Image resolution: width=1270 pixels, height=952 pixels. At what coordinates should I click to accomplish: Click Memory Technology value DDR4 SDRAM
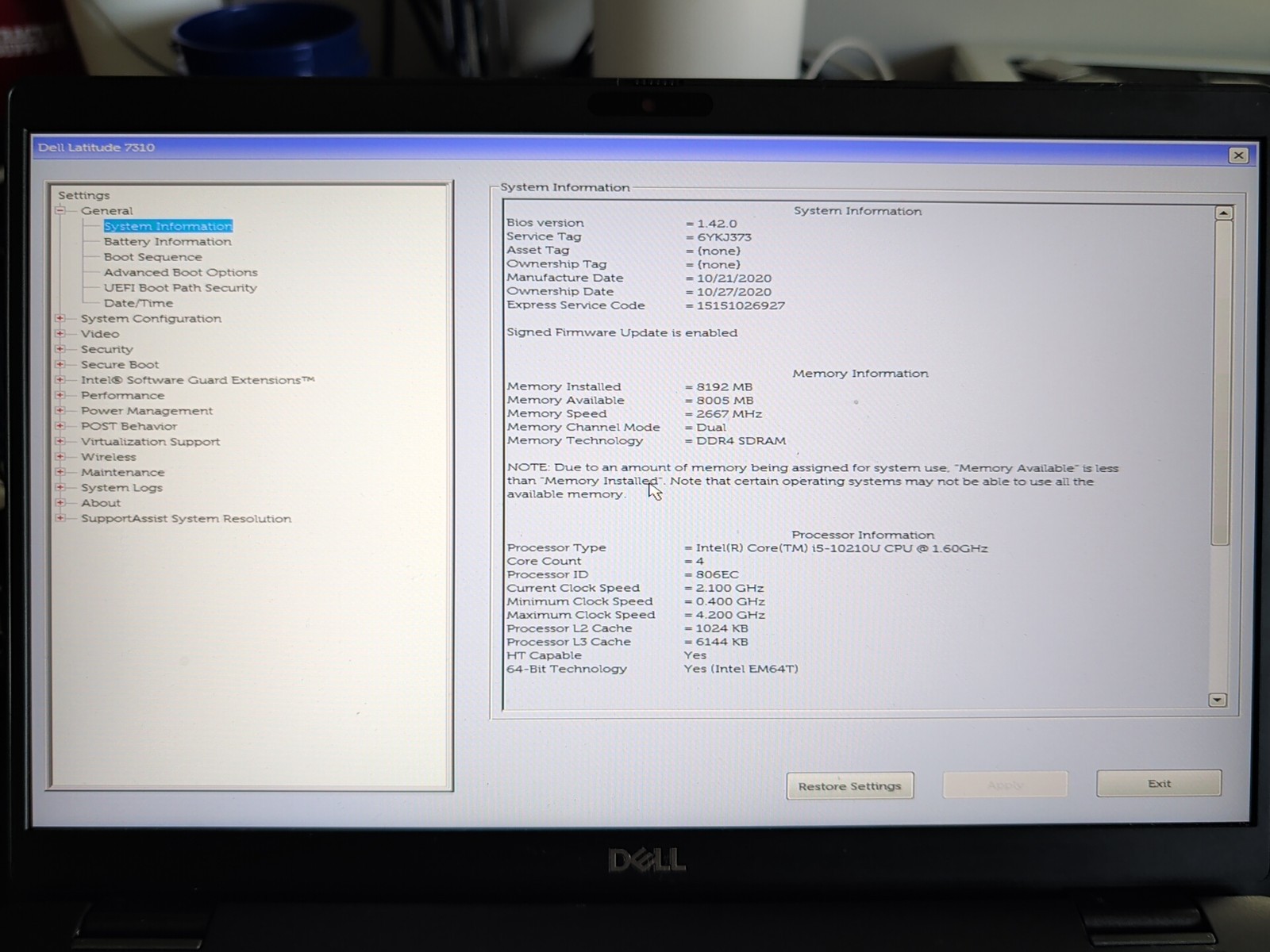pos(741,441)
